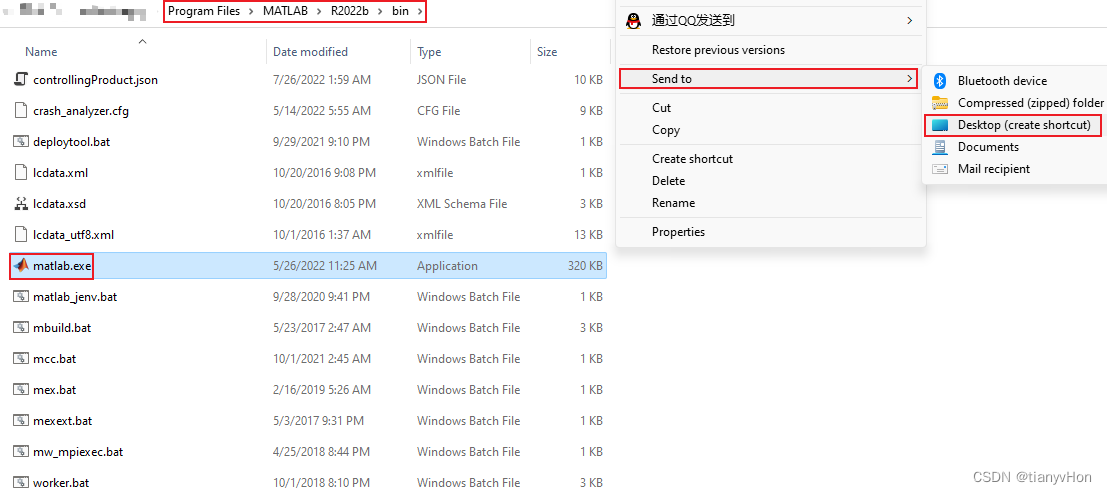
Task: Expand the Send to submenu arrow
Action: tap(910, 79)
